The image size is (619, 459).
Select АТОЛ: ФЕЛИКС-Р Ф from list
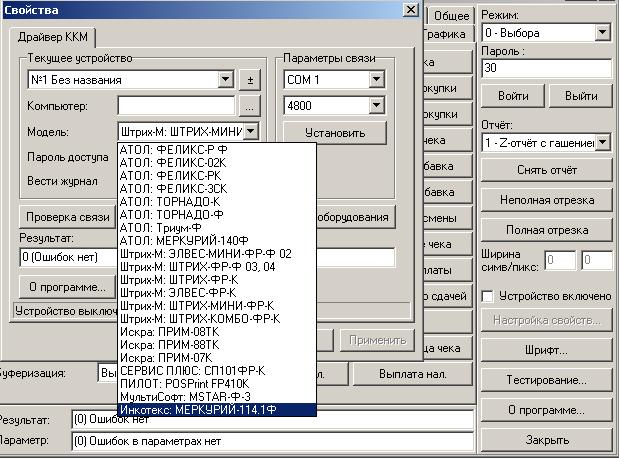(217, 150)
